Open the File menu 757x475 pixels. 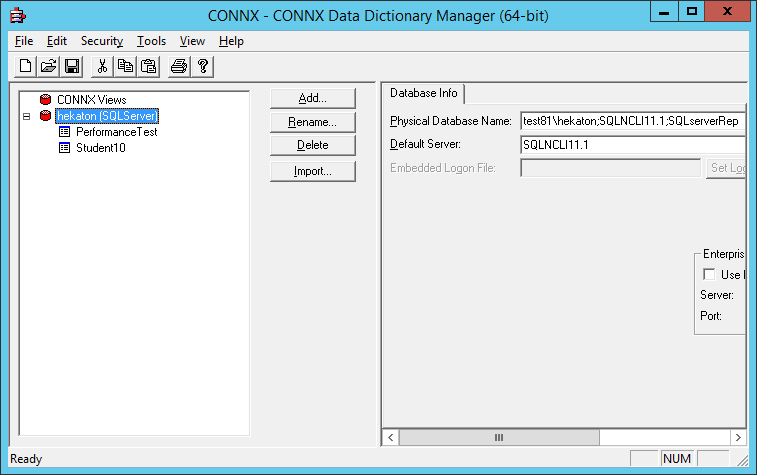coord(24,41)
